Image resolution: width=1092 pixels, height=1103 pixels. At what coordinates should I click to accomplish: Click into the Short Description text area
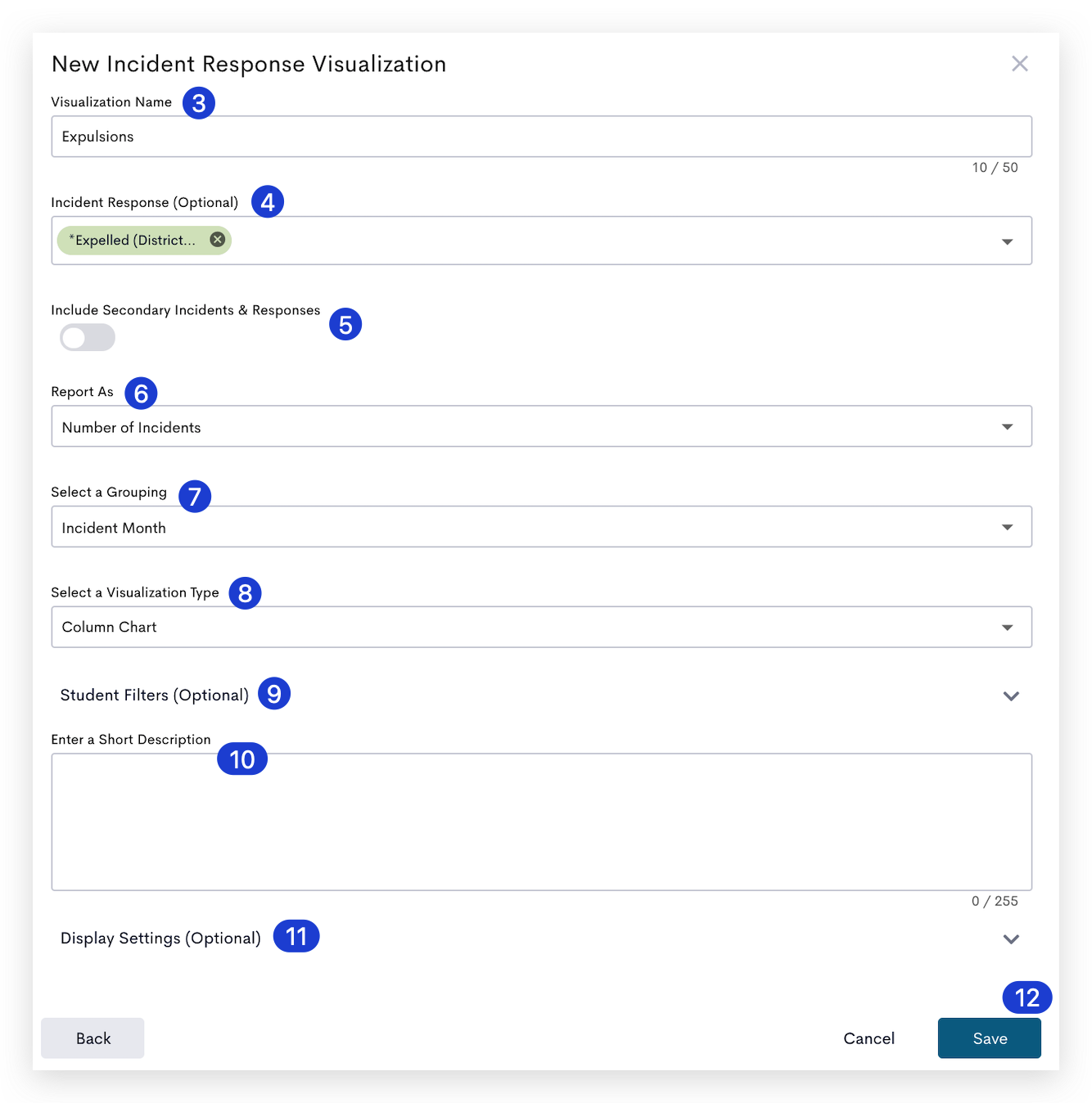tap(541, 822)
